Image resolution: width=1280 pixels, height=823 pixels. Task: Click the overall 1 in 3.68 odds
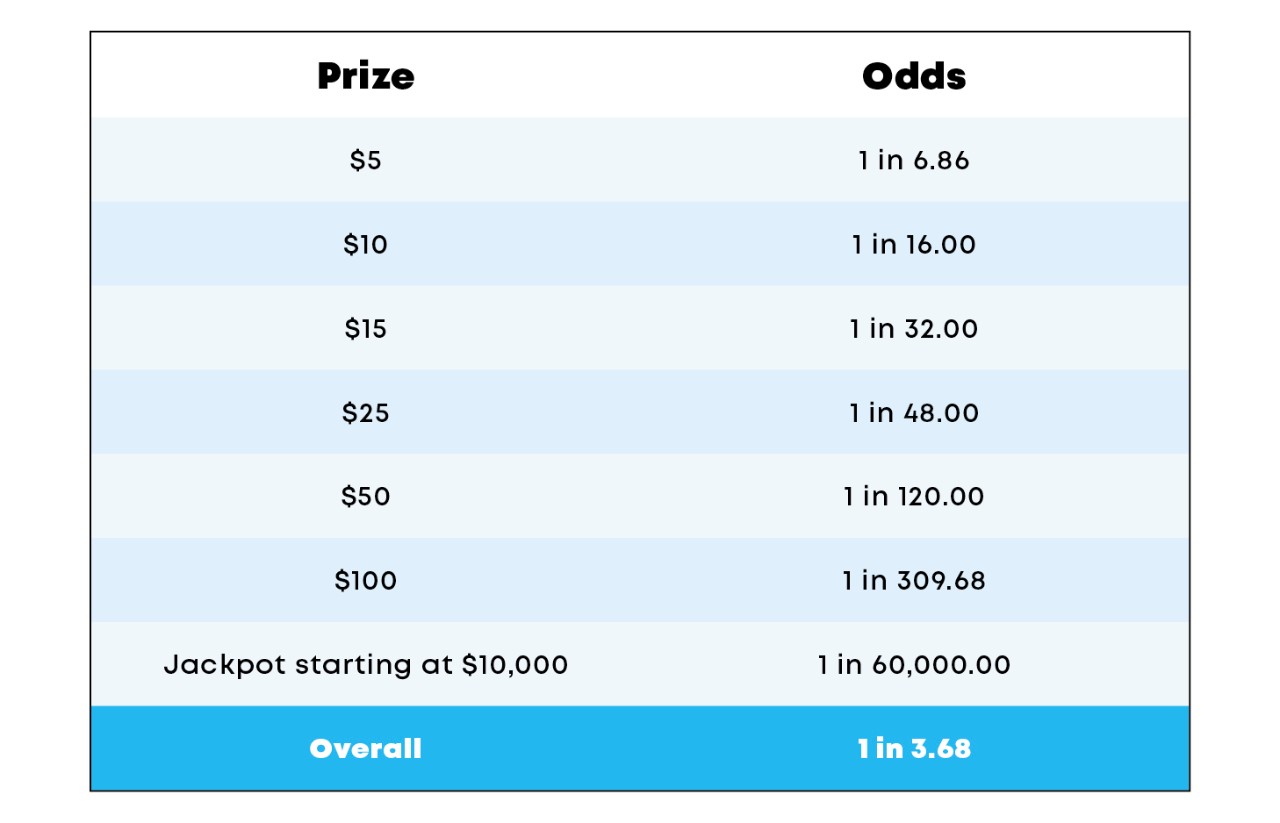(914, 748)
